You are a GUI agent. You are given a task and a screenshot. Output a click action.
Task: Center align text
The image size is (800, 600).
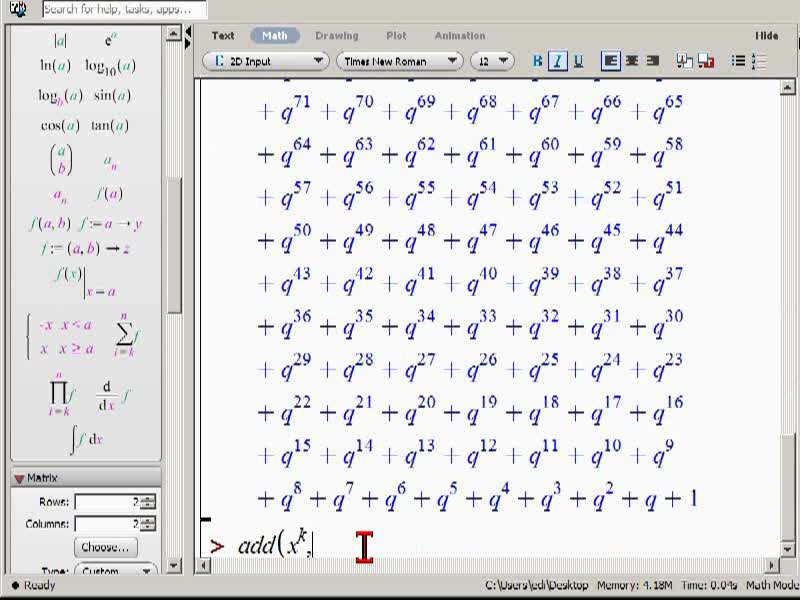click(632, 61)
